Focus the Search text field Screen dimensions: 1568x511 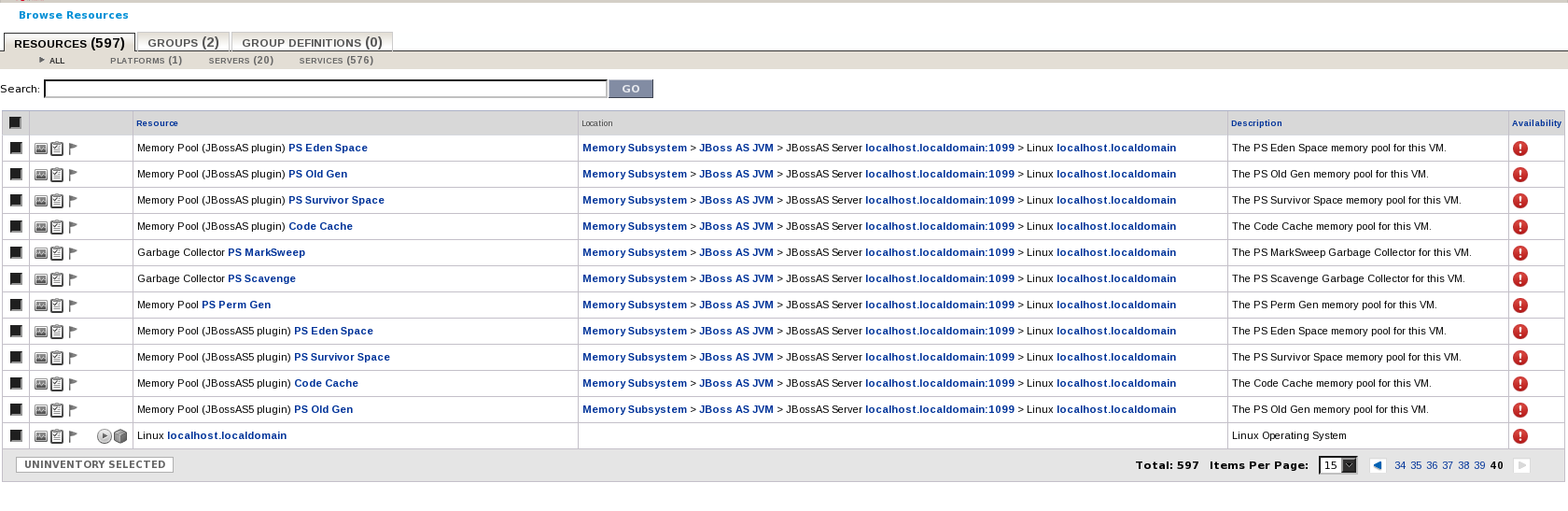[x=326, y=89]
